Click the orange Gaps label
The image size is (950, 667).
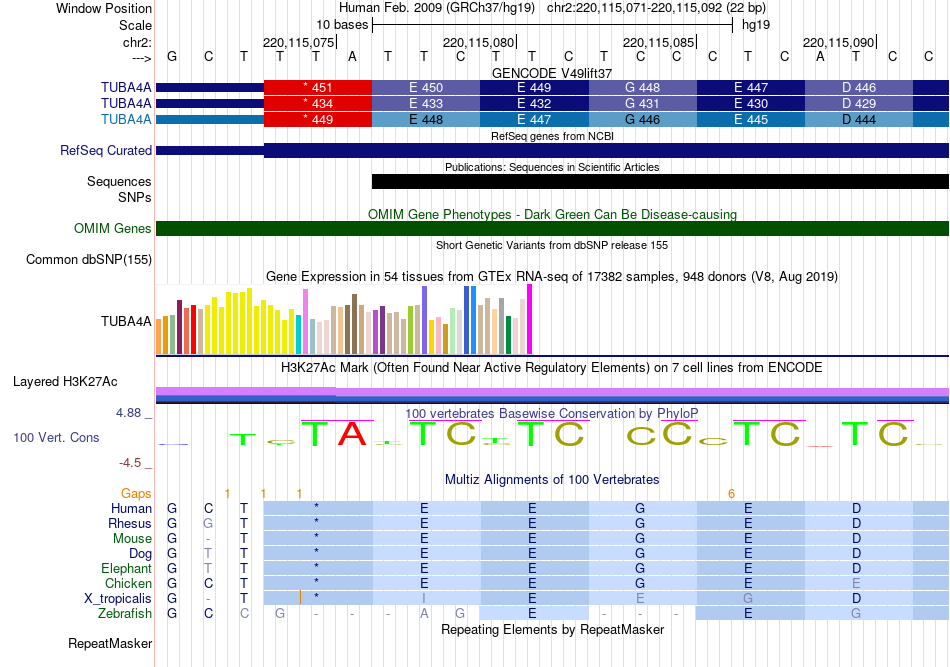click(136, 494)
